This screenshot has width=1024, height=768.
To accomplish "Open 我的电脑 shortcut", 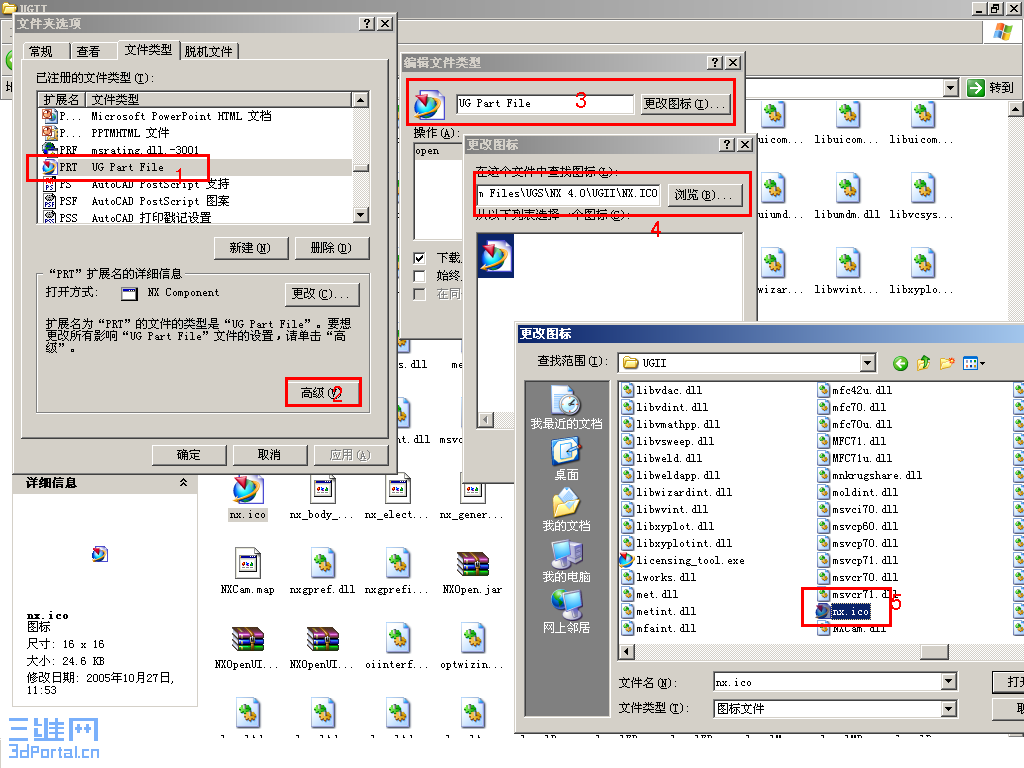I will pyautogui.click(x=566, y=562).
